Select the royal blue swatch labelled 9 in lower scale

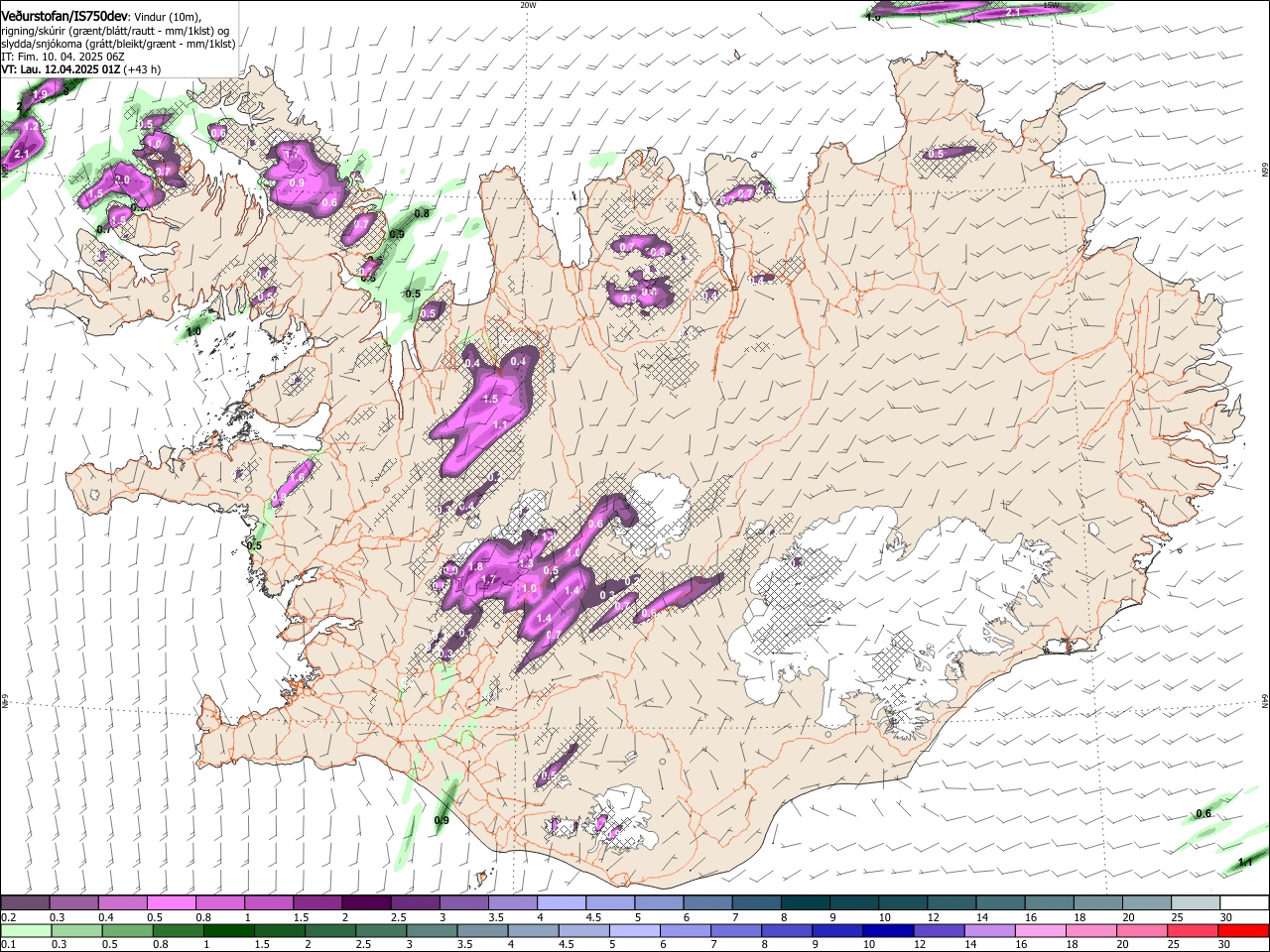click(x=837, y=930)
